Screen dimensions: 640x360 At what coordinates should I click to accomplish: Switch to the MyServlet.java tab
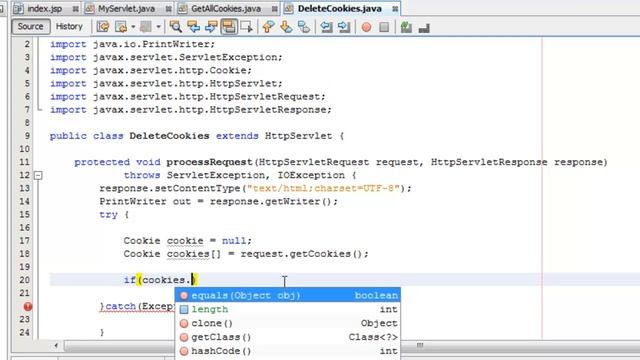coord(126,9)
